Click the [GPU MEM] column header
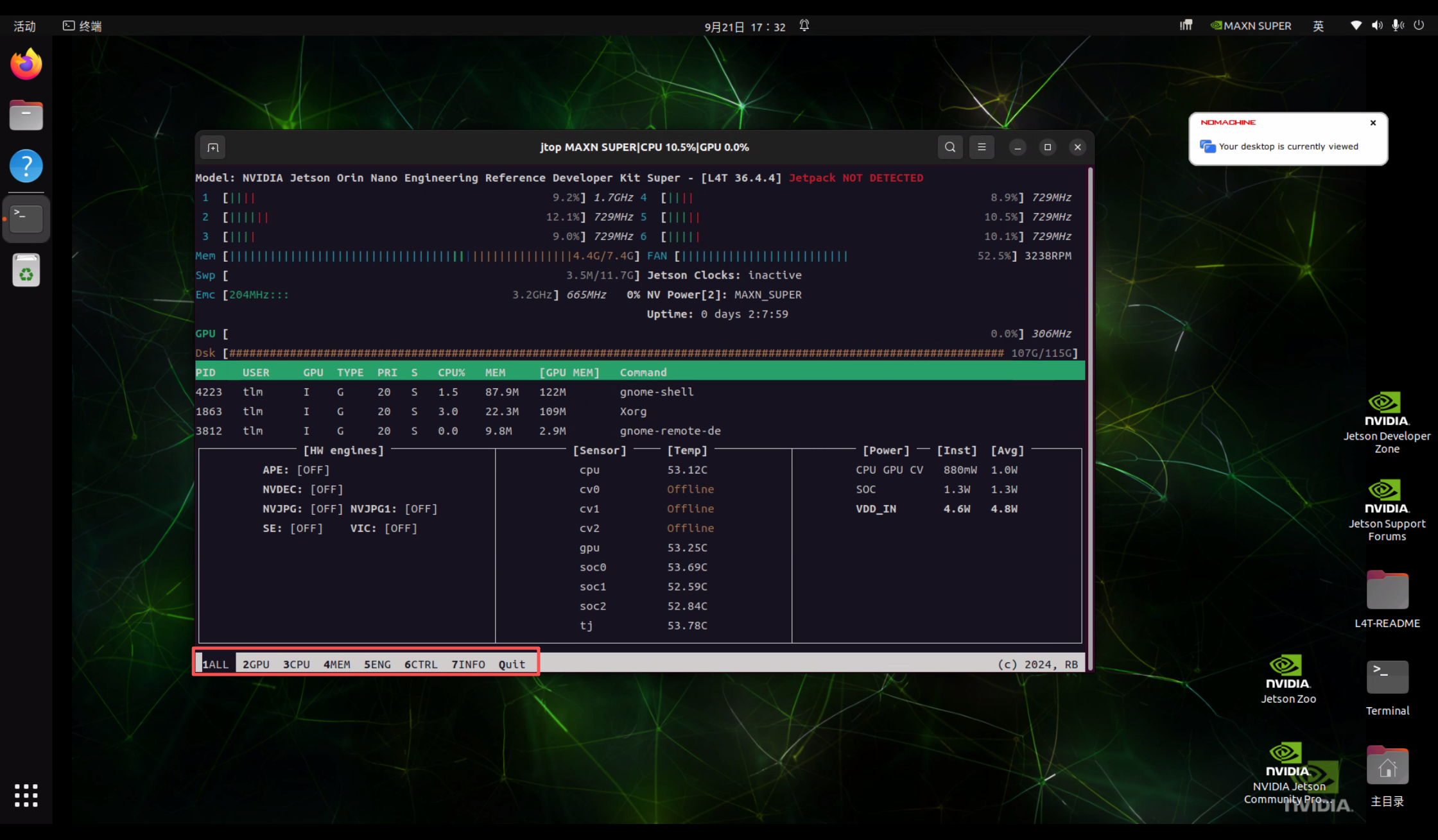 tap(569, 372)
